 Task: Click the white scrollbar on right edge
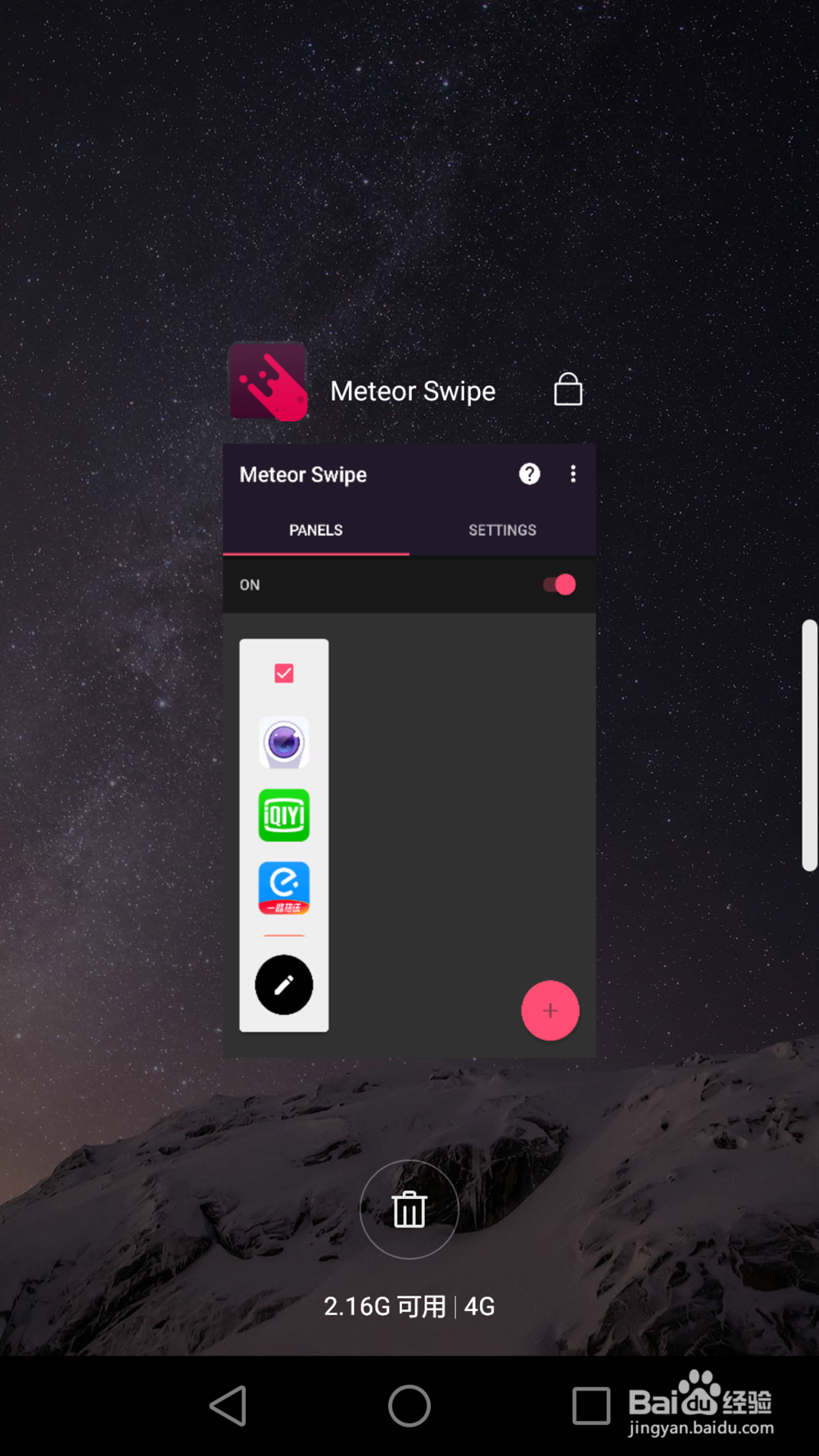(810, 745)
